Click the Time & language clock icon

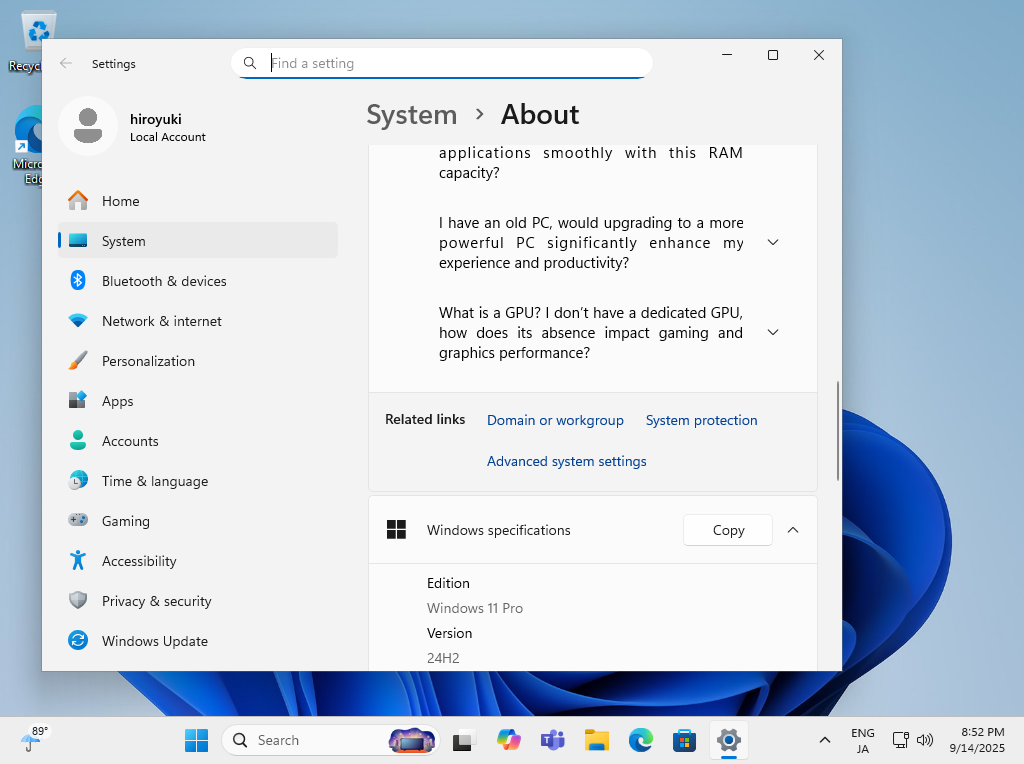click(x=78, y=481)
